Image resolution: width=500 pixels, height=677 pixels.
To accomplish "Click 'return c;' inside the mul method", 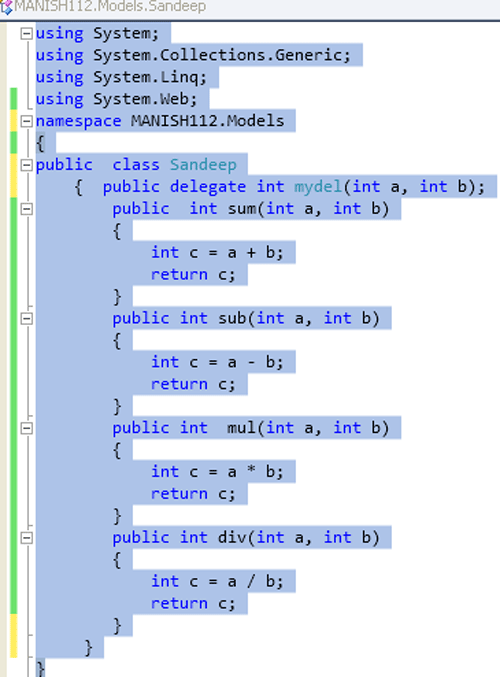I will click(193, 494).
